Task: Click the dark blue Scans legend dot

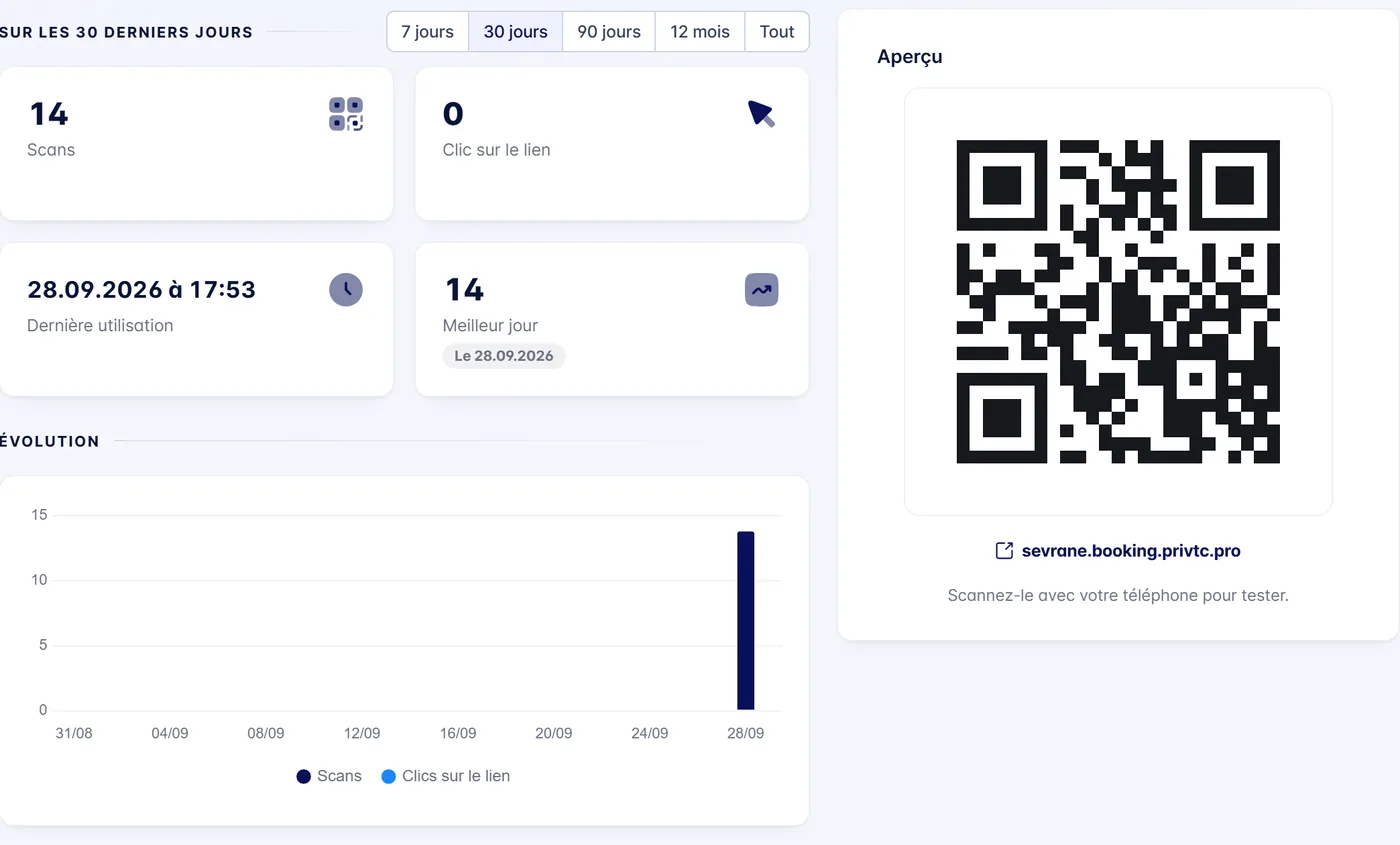Action: coord(304,777)
